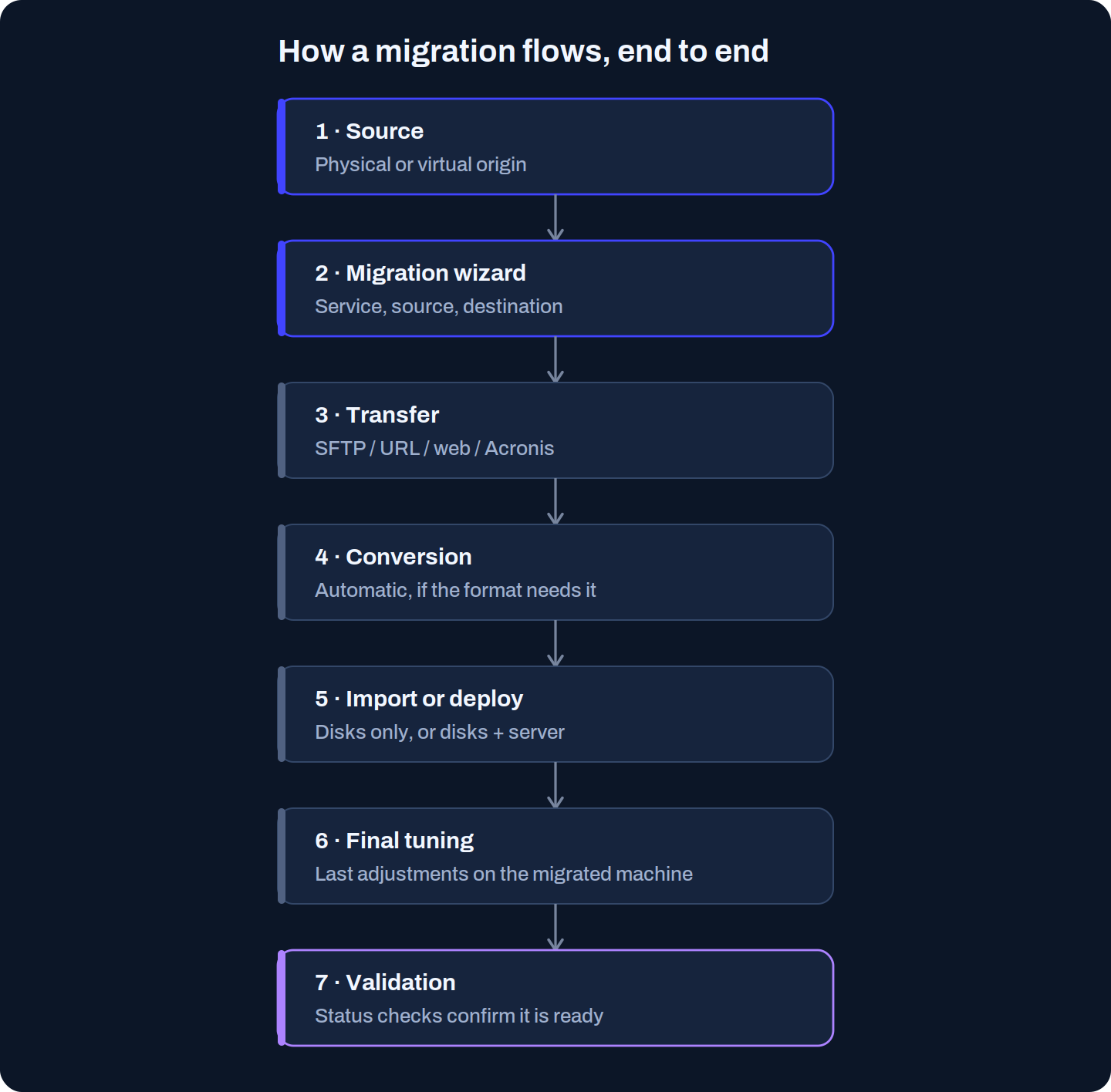Click 'Last adjustments on the migrated machine' text
1111x1092 pixels.
coord(504,875)
